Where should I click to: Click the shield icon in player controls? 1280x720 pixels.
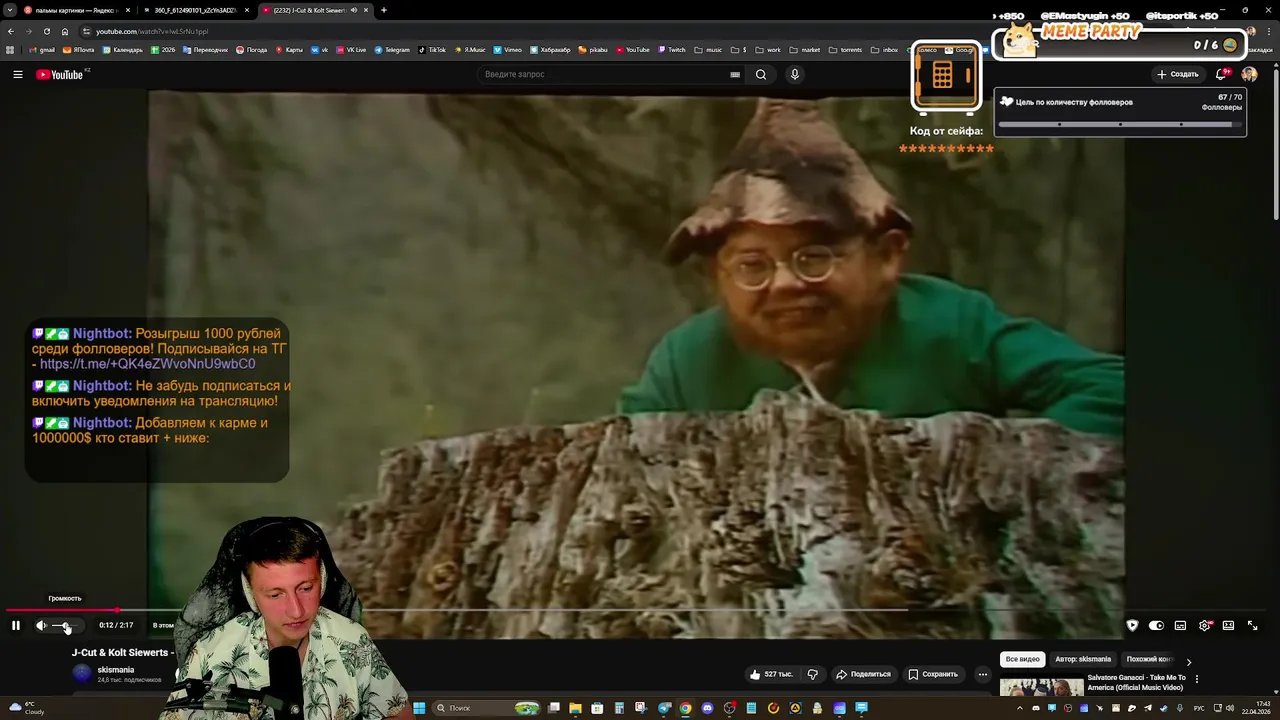point(1132,626)
